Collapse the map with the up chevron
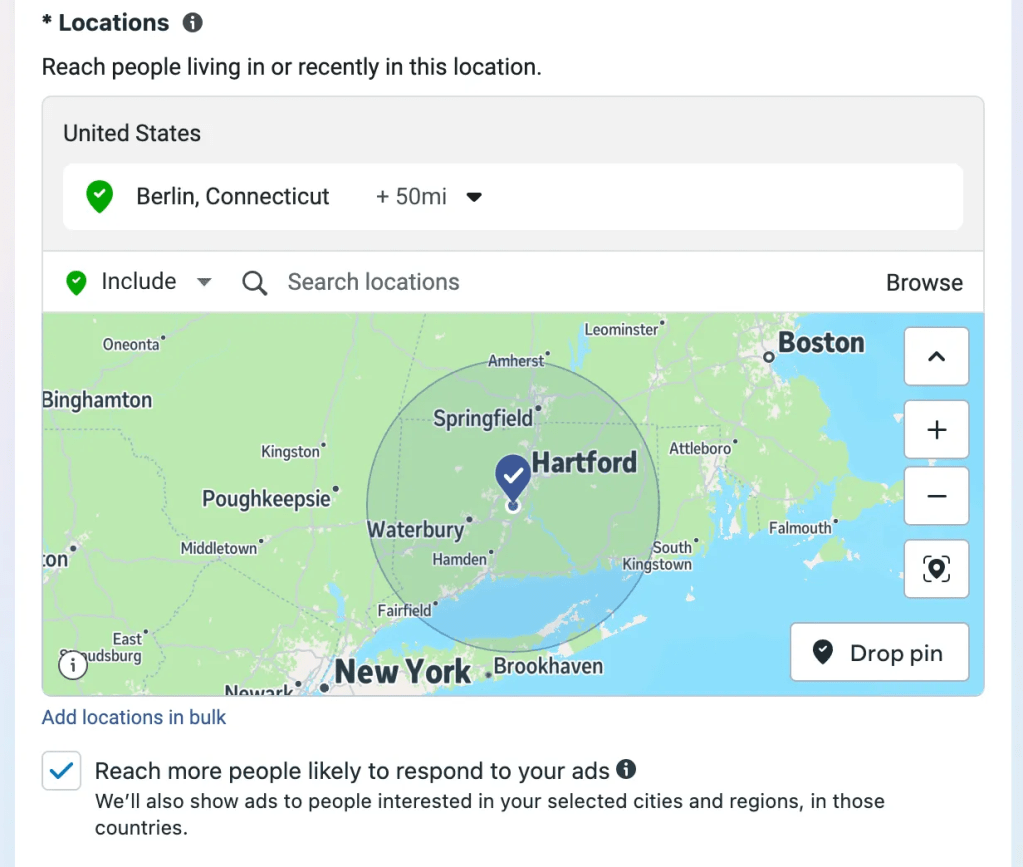This screenshot has height=867, width=1023. pyautogui.click(x=936, y=357)
